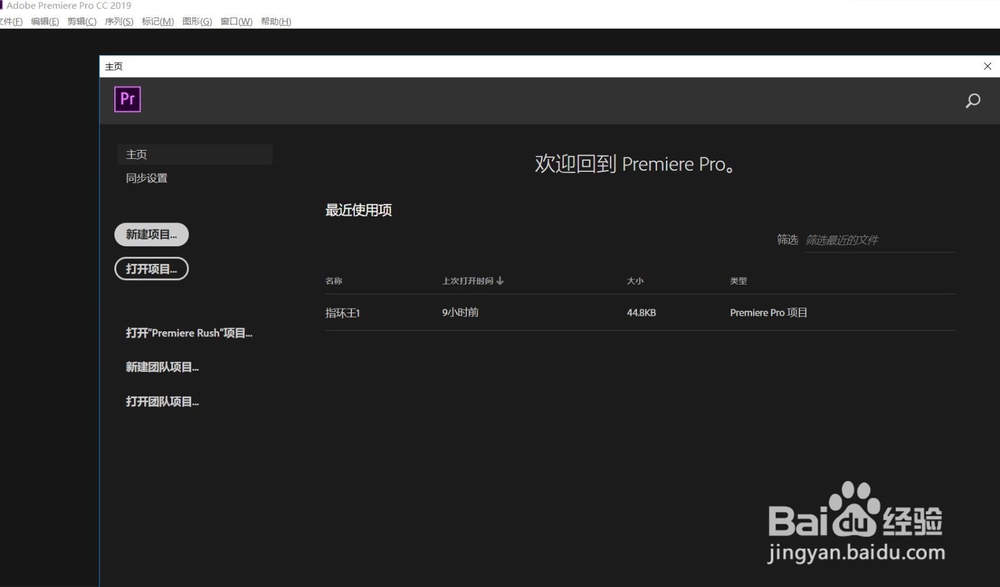This screenshot has width=1000, height=587.
Task: Open the 序列(S) menu
Action: pos(119,22)
